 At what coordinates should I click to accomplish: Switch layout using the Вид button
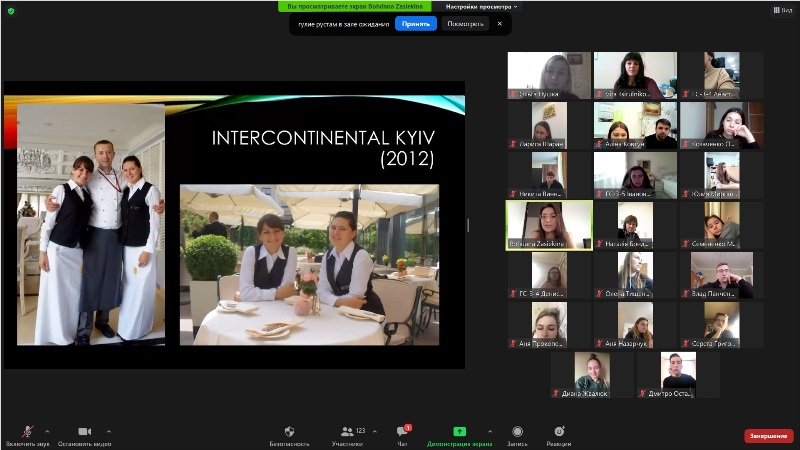pyautogui.click(x=782, y=10)
